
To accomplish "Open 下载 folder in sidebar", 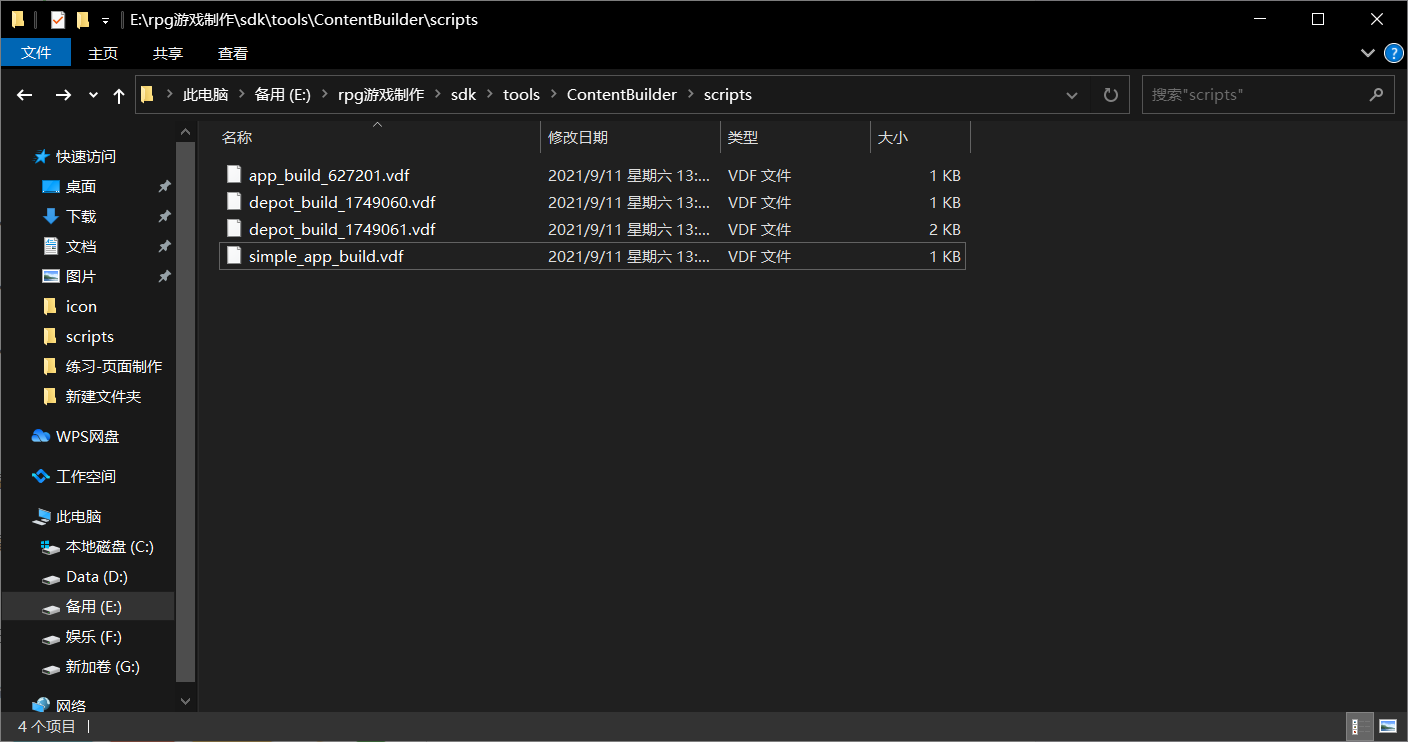I will [81, 217].
